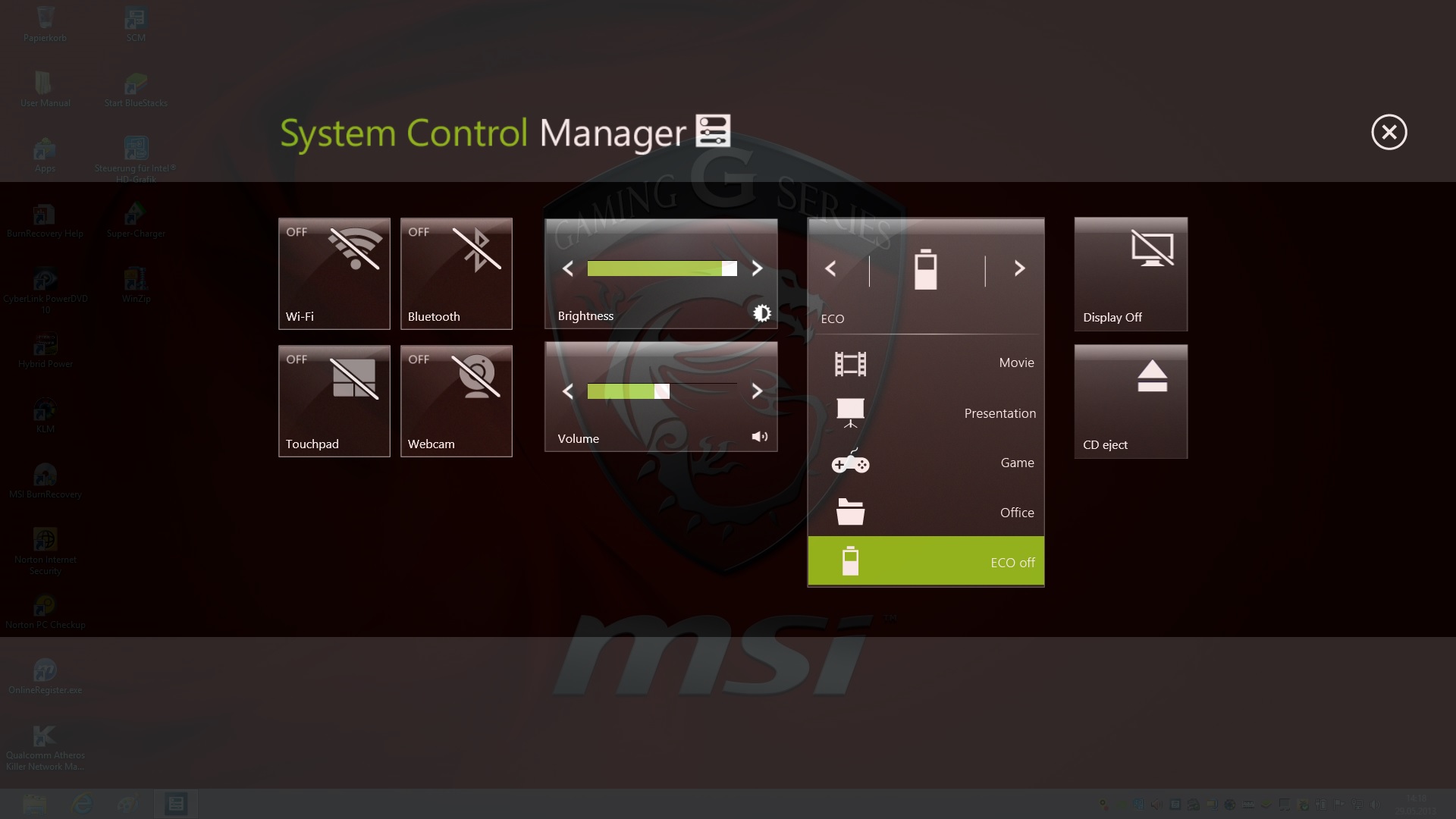
Task: Toggle the Touchpad tile
Action: click(334, 401)
